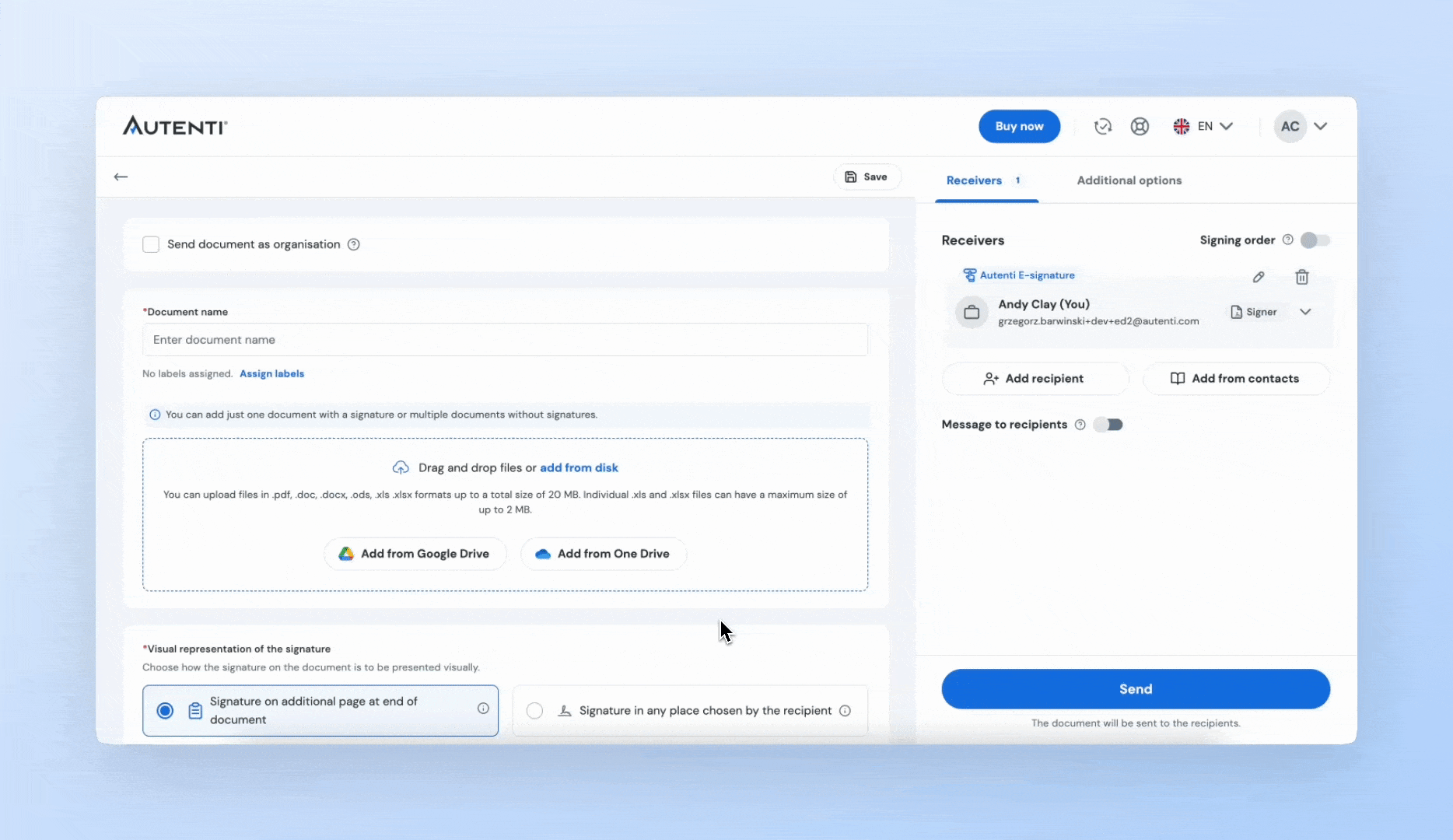Switch to the Additional options tab
Image resolution: width=1453 pixels, height=840 pixels.
(1129, 180)
